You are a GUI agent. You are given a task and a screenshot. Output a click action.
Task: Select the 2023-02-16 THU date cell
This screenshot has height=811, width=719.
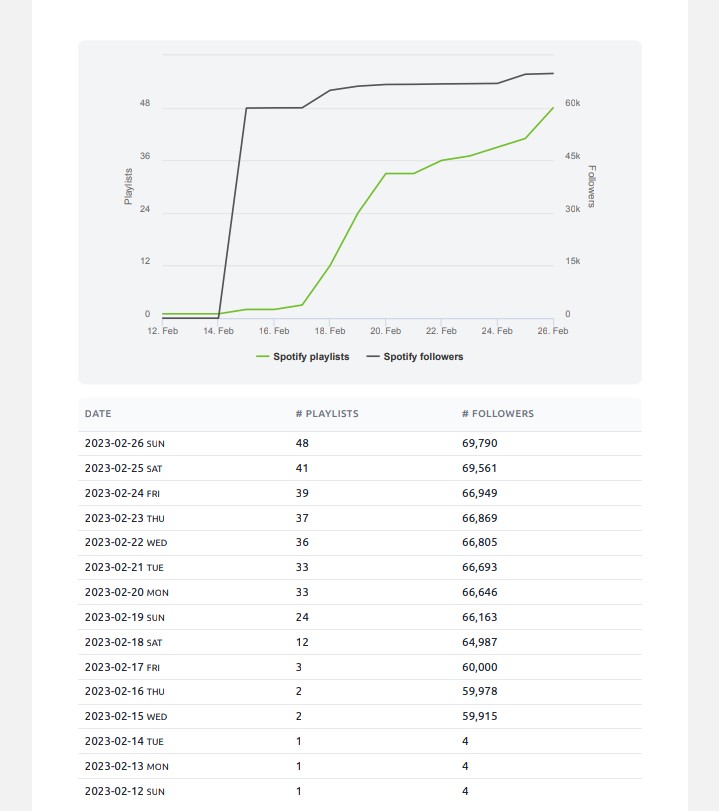tap(125, 691)
